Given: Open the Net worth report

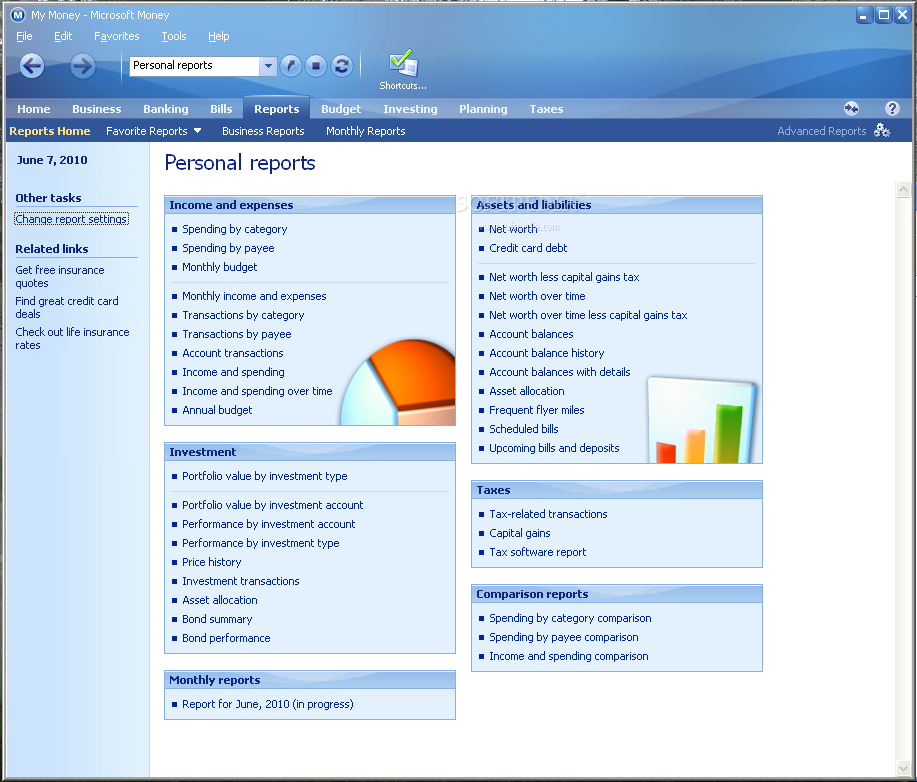Looking at the screenshot, I should 513,229.
